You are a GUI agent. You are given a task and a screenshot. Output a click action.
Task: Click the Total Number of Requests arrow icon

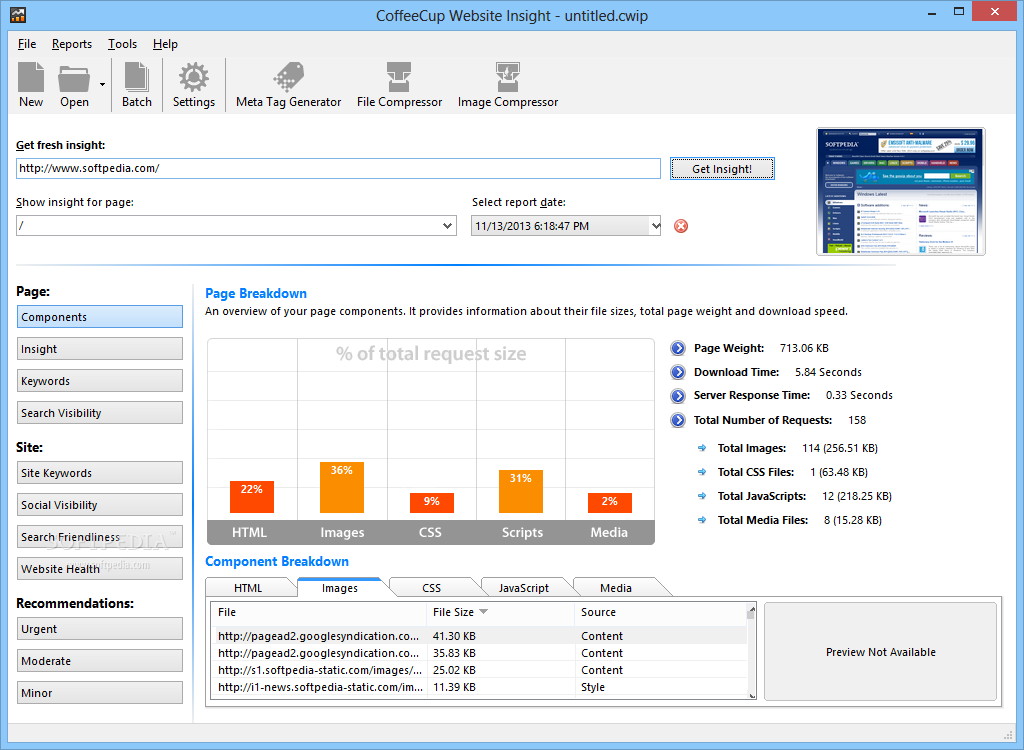tap(678, 420)
